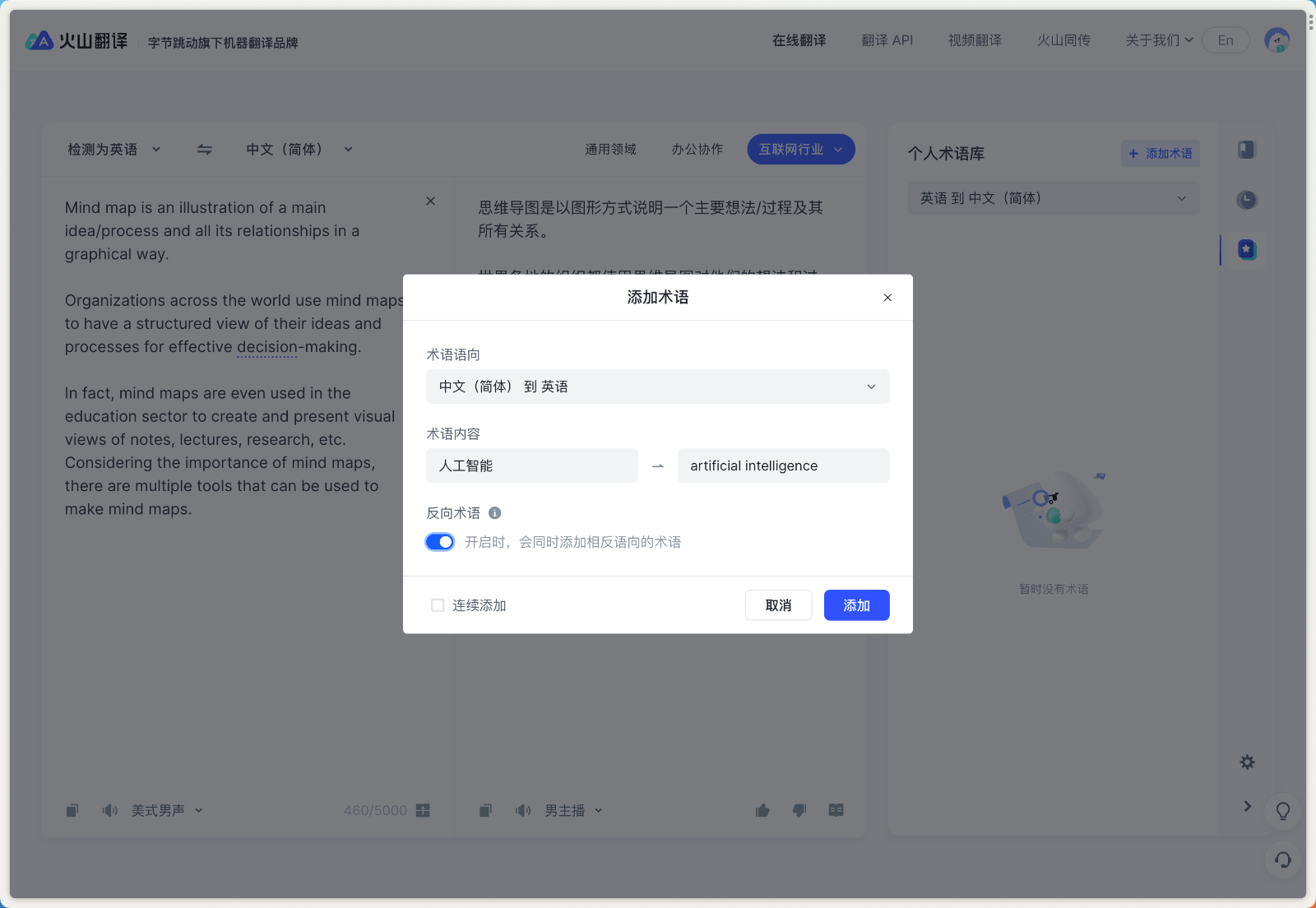Click the artificial intelligence term field
1316x908 pixels.
pos(784,466)
